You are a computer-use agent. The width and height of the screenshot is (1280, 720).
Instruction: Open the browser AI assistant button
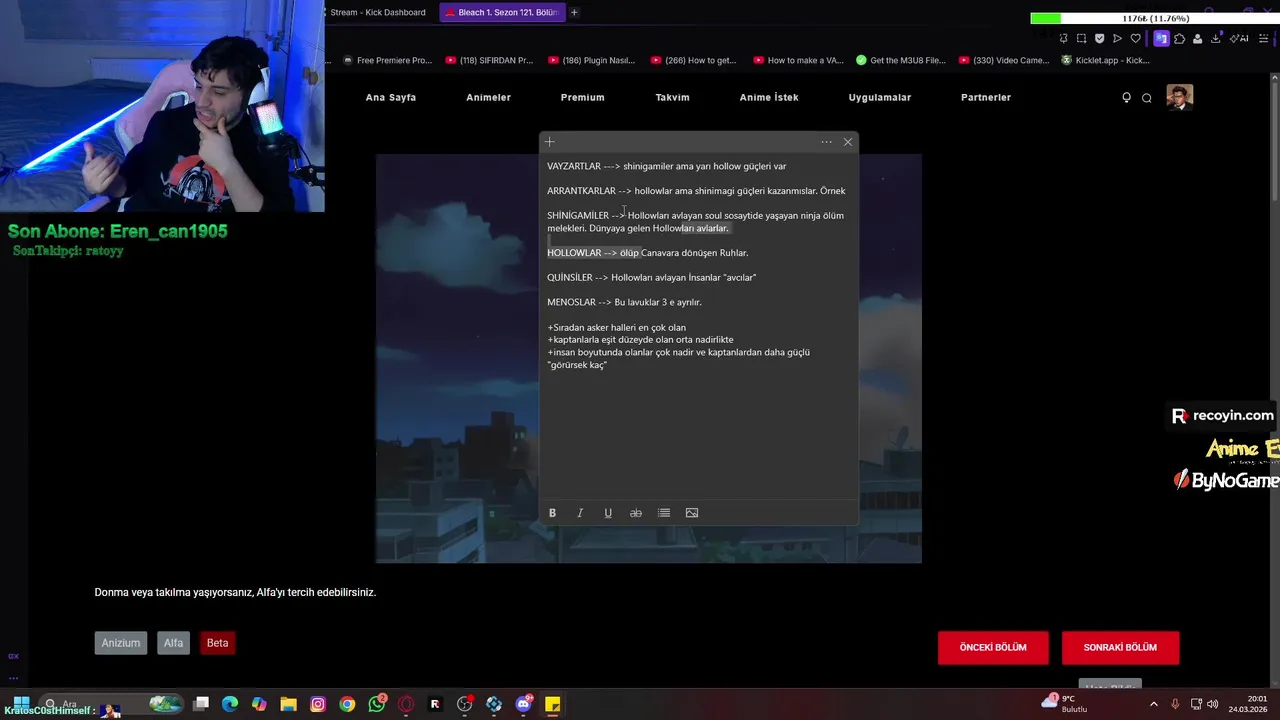(1240, 39)
